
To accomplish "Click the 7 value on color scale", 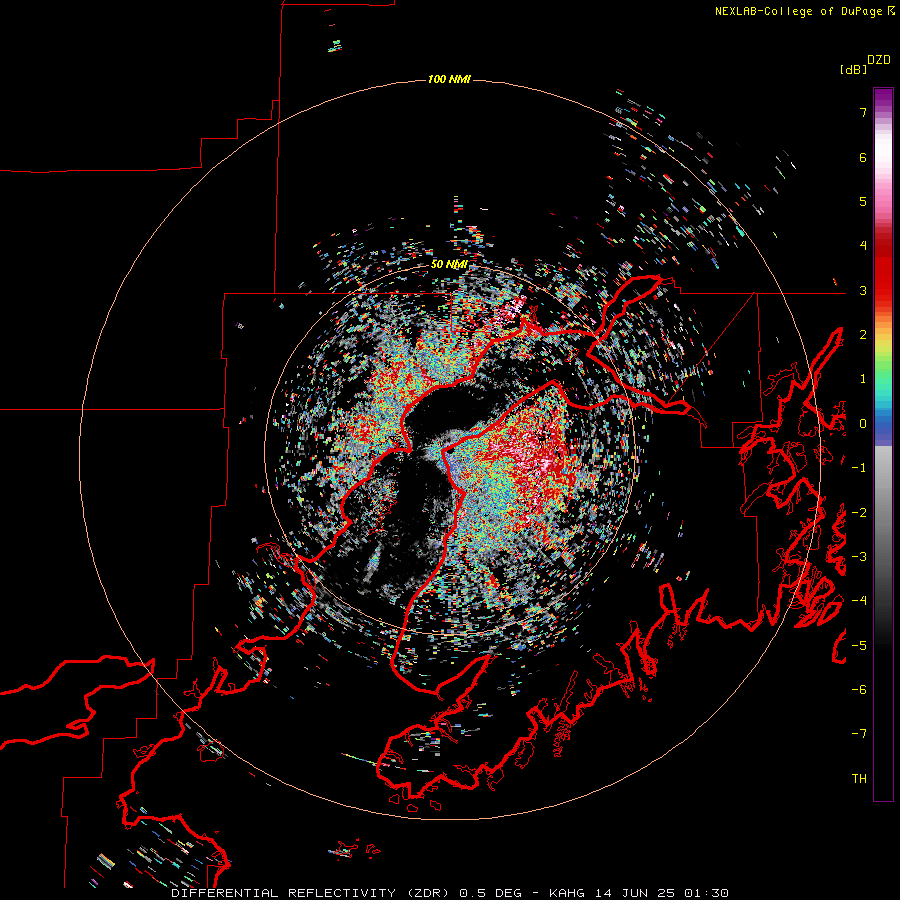I will (x=863, y=112).
